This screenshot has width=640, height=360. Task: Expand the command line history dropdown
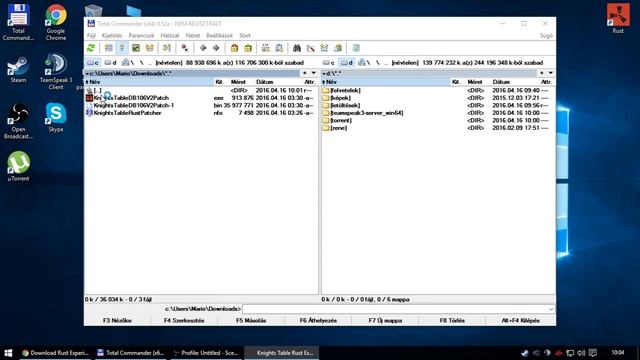[551, 309]
